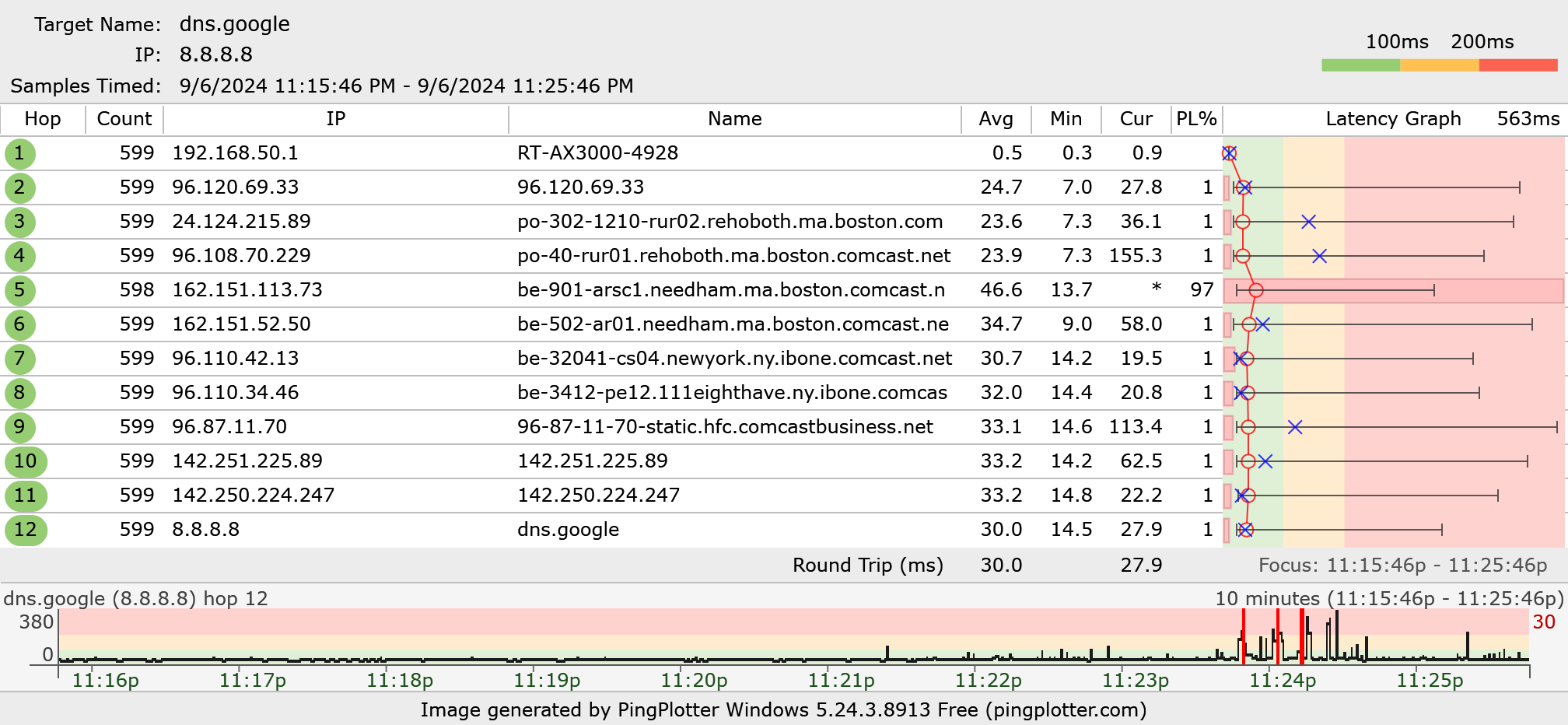Click the red legend color bar

pyautogui.click(x=1518, y=65)
